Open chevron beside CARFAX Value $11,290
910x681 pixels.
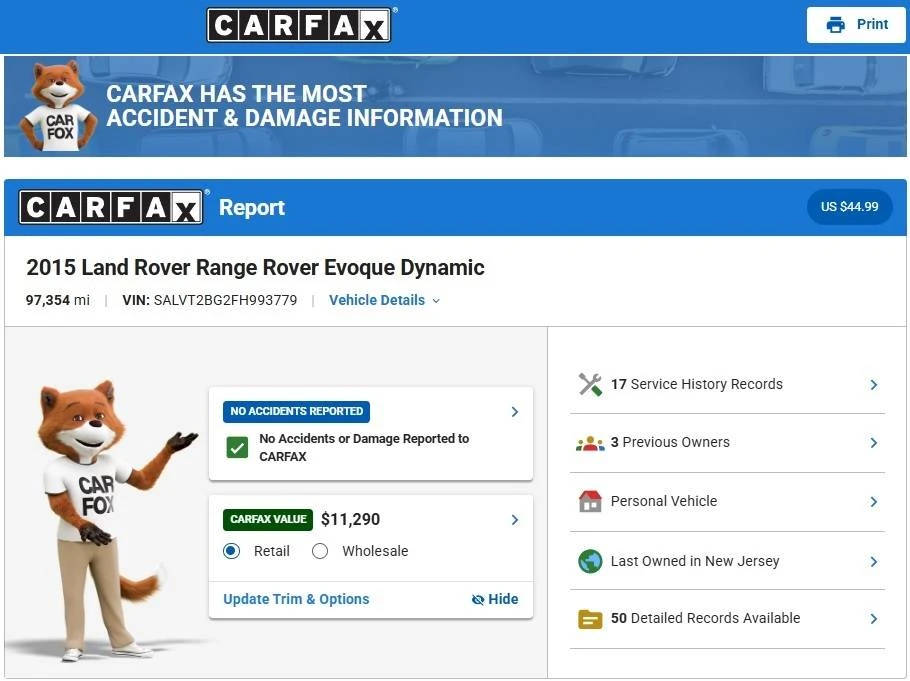tap(515, 520)
